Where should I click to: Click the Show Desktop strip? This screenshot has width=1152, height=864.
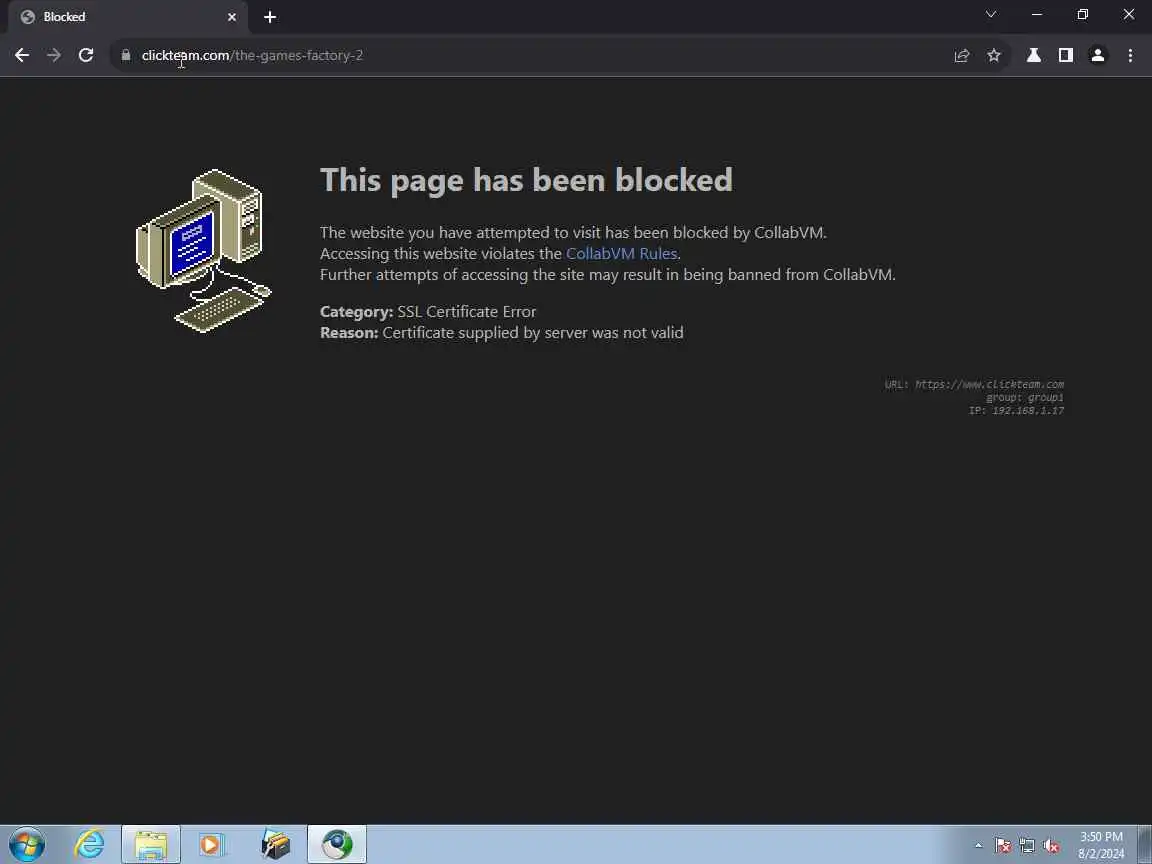tap(1145, 844)
